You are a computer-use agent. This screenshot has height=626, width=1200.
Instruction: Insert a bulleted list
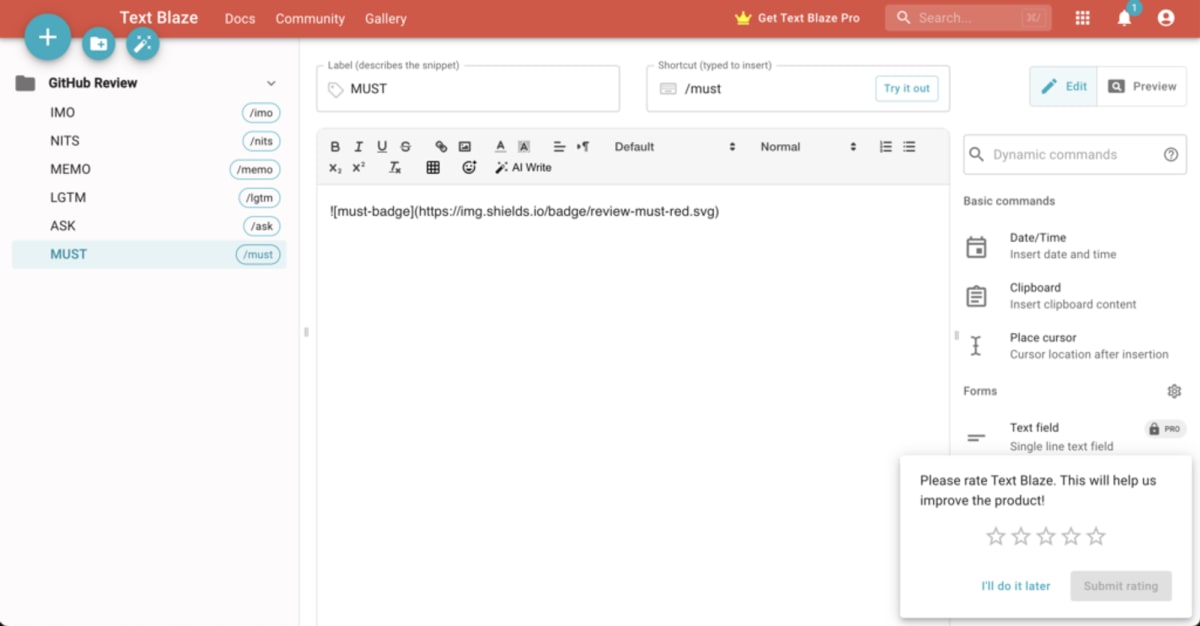click(x=909, y=147)
